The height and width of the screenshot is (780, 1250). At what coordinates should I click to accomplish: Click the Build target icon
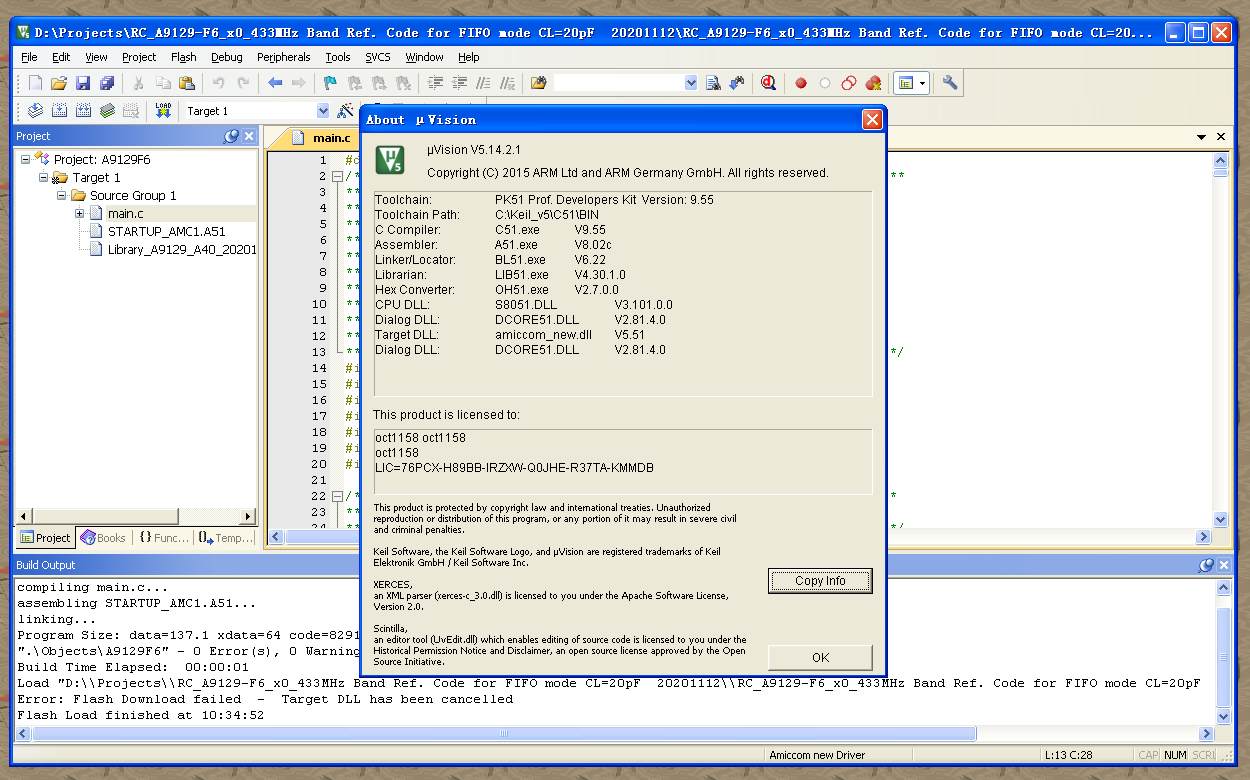(59, 111)
